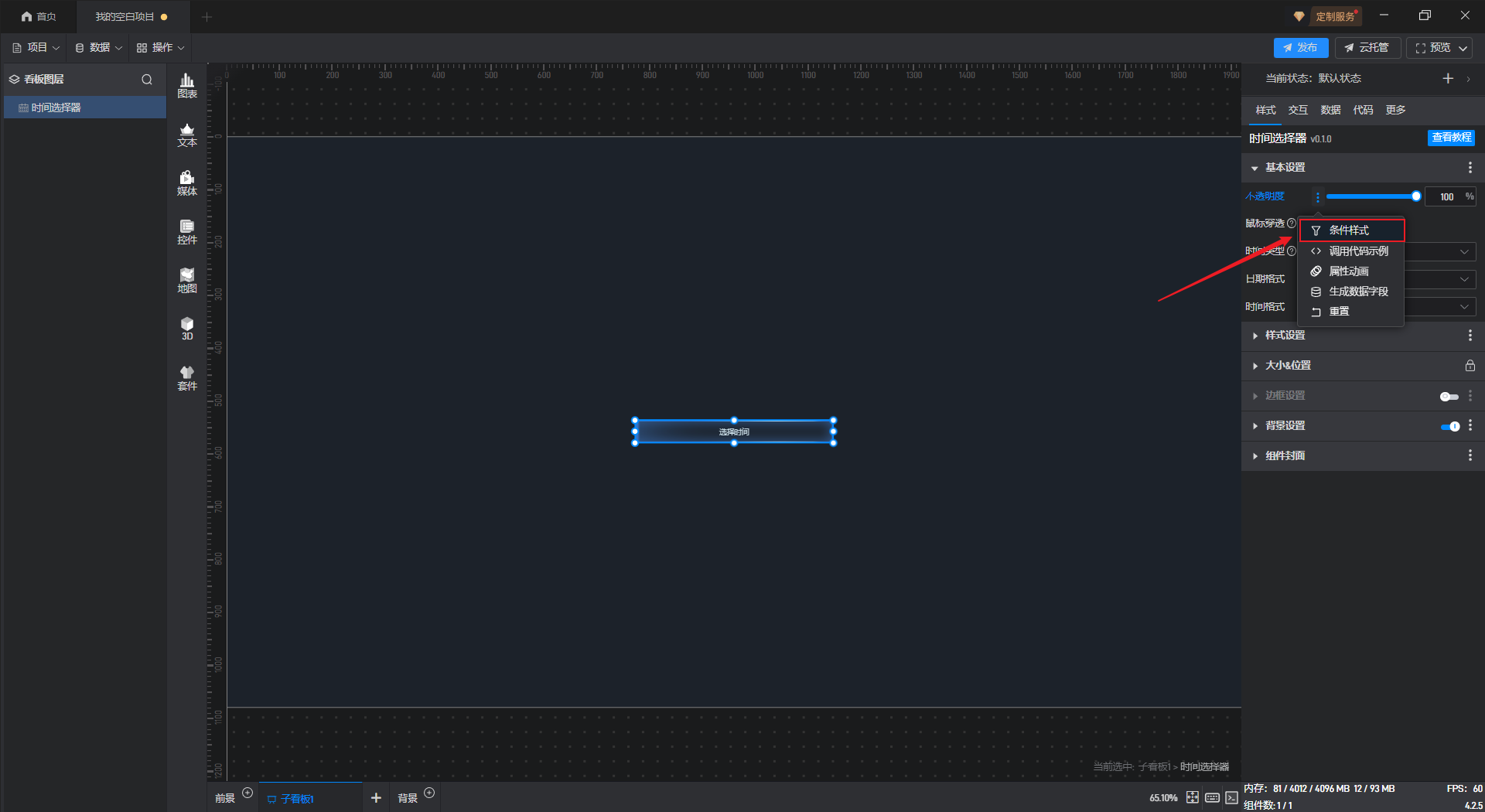Open the 套件 kit components icon

(187, 378)
